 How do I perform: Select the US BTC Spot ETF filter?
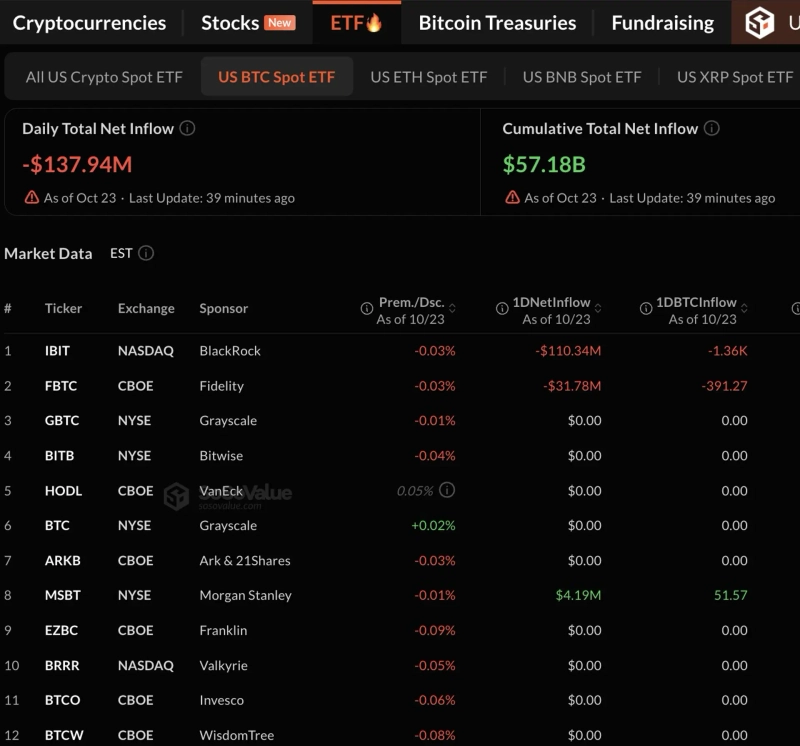coord(277,77)
